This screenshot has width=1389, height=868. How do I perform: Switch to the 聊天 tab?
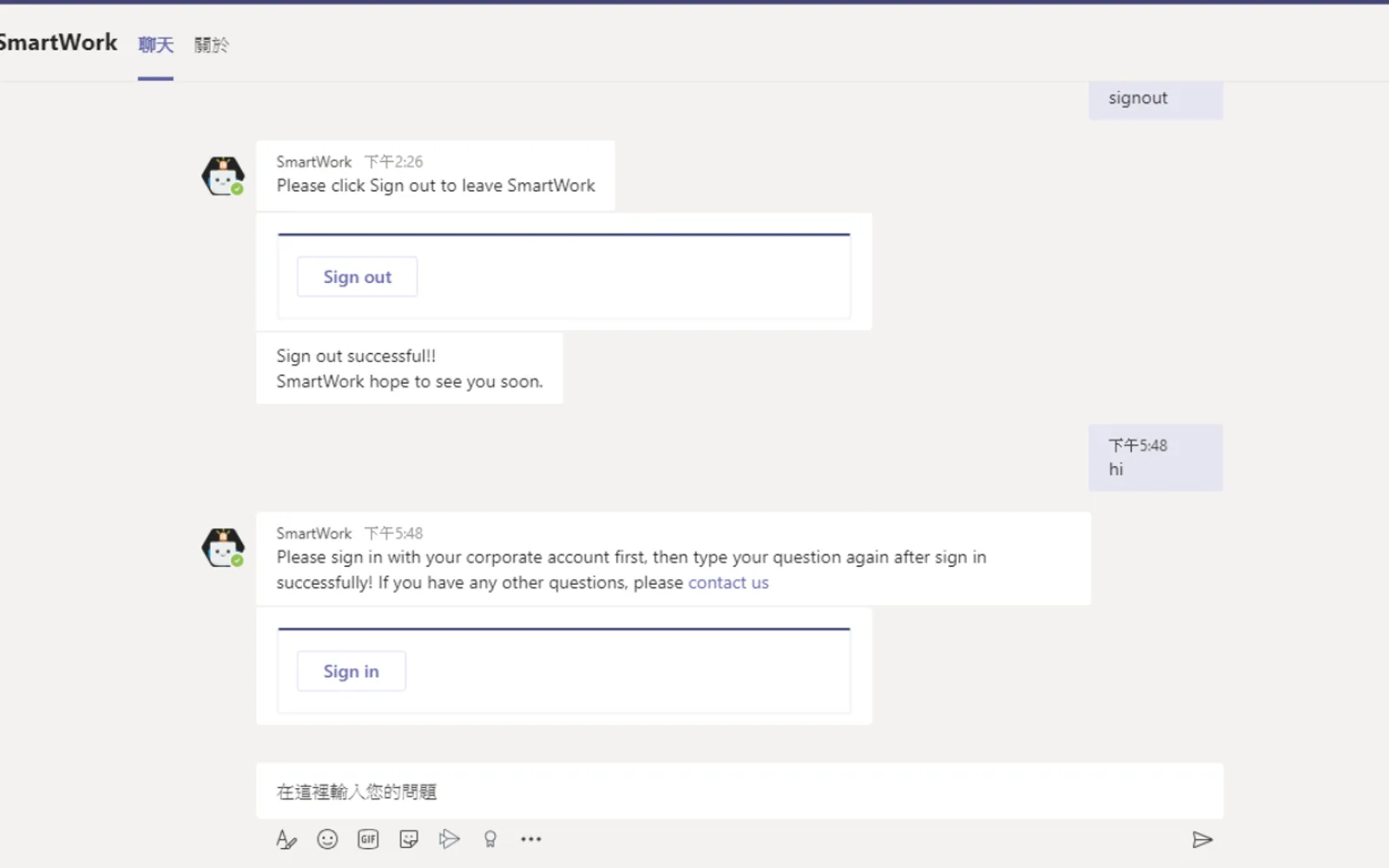pos(156,44)
